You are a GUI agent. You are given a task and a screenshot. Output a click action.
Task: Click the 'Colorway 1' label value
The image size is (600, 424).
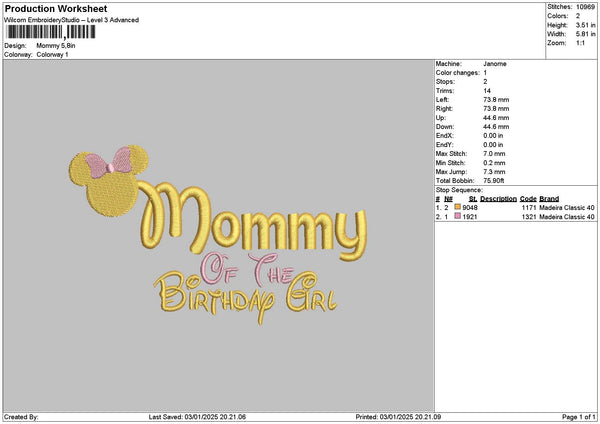coord(52,55)
